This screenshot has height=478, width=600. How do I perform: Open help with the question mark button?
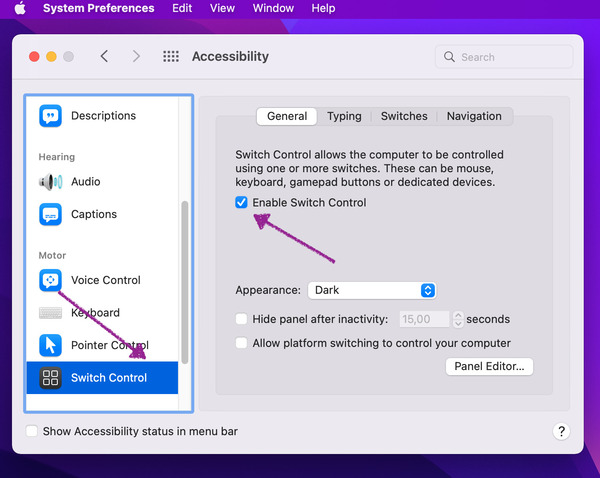(x=561, y=431)
